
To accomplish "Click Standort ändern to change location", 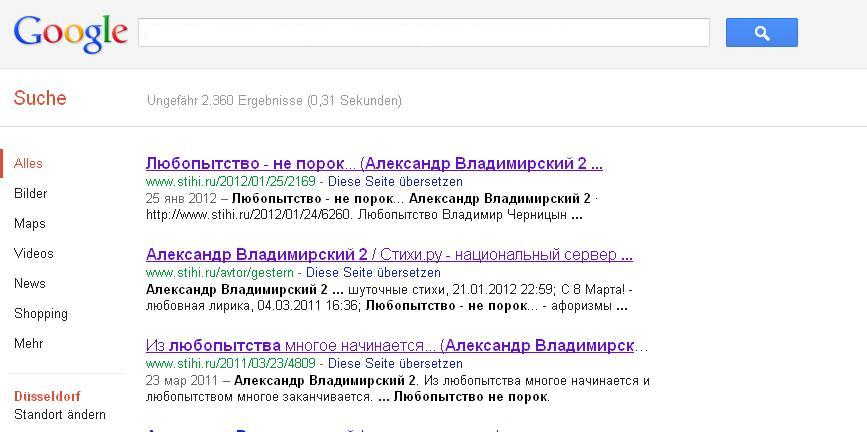I will pos(60,414).
